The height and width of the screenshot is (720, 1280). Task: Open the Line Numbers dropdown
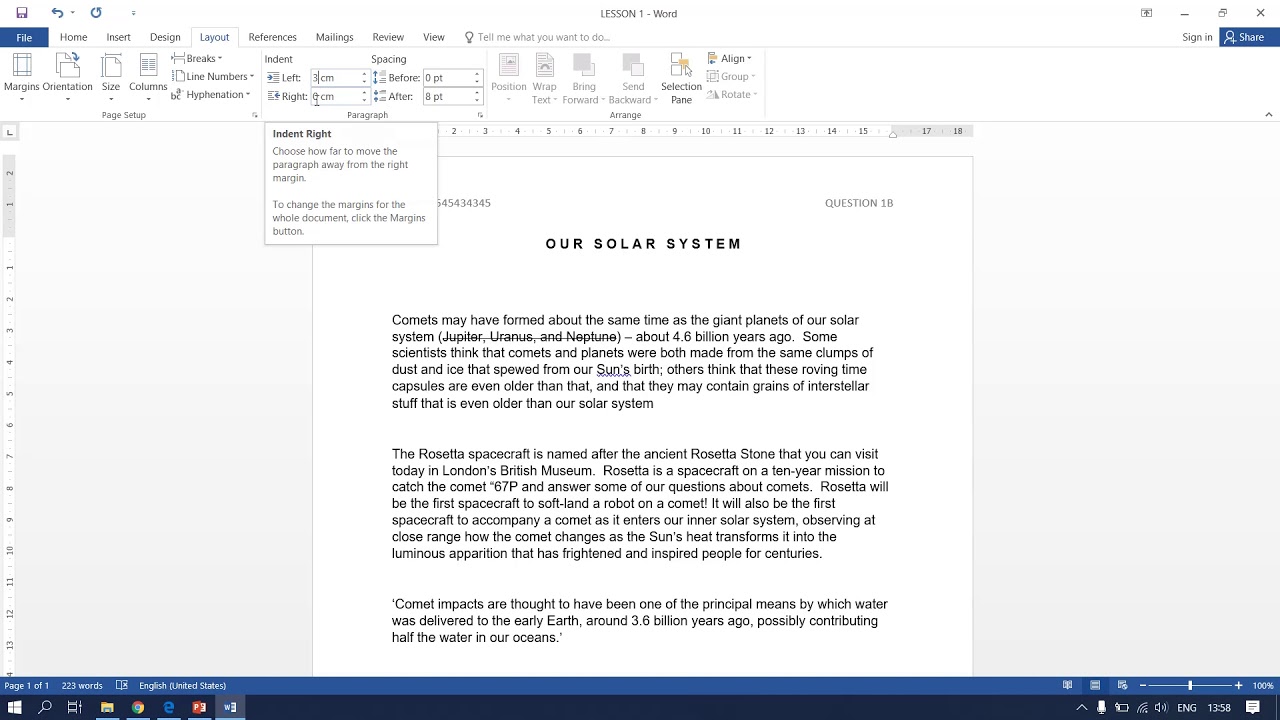pyautogui.click(x=212, y=77)
